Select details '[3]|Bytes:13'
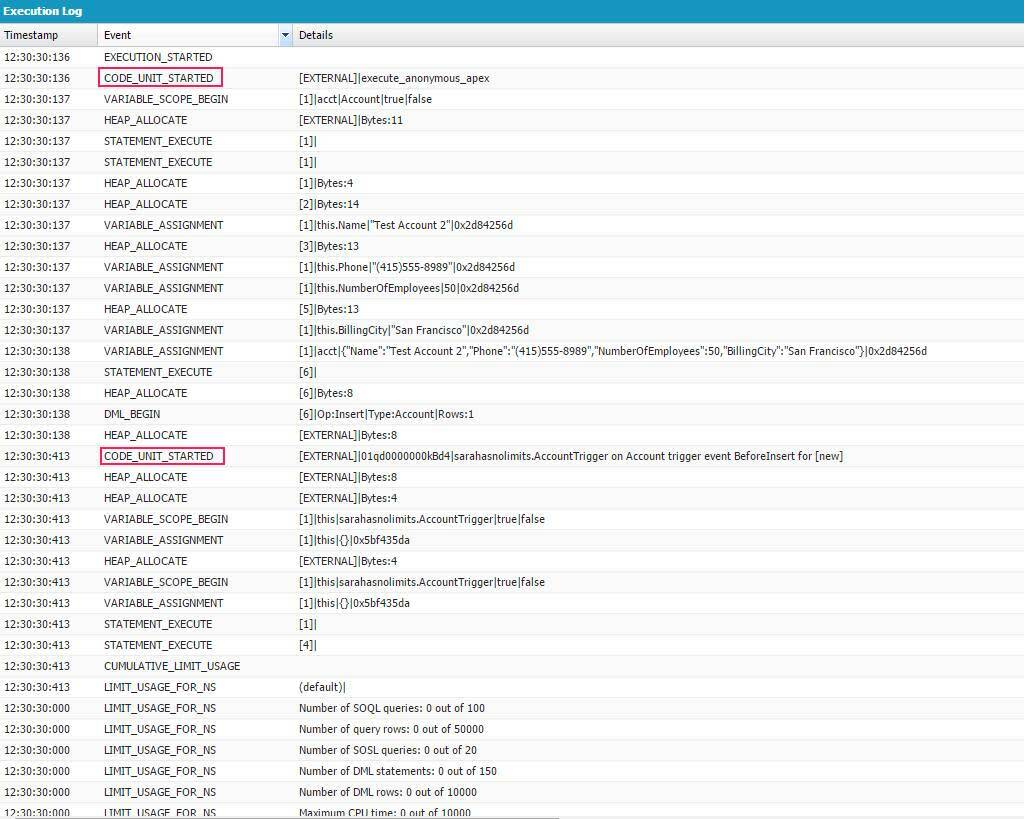The height and width of the screenshot is (819, 1024). pos(328,246)
